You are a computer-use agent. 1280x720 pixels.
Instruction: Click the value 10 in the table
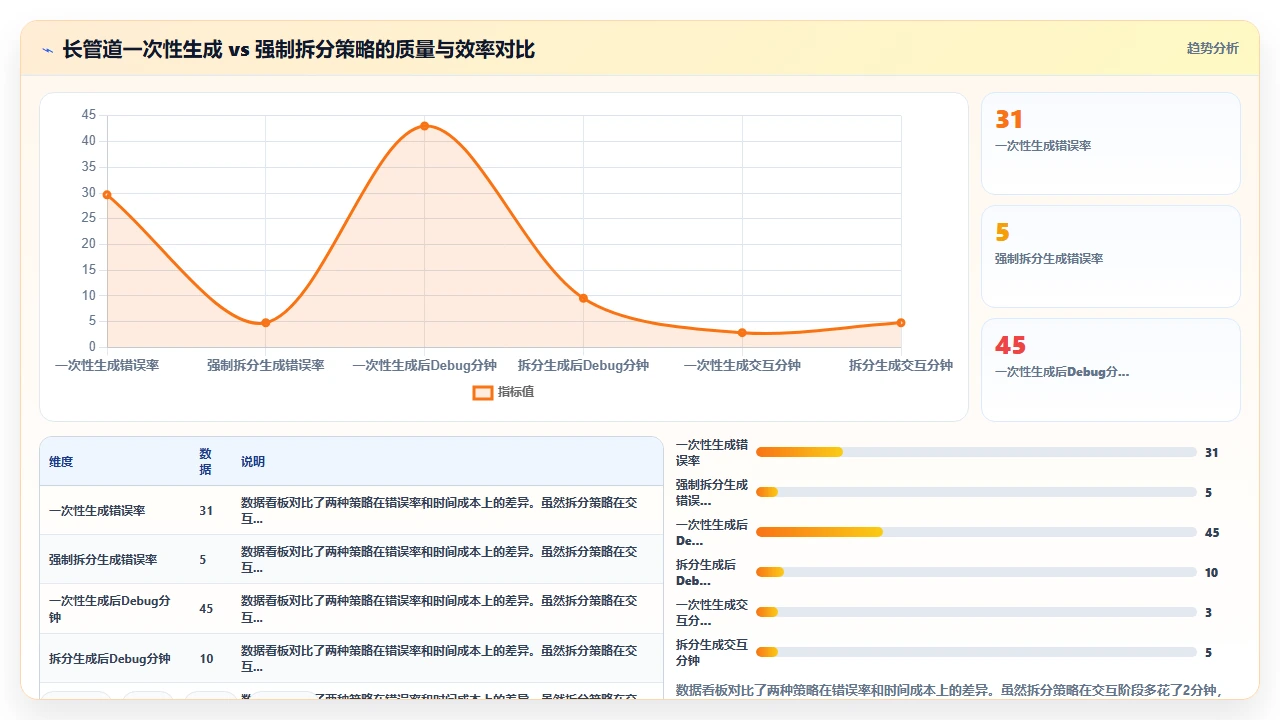pos(206,659)
